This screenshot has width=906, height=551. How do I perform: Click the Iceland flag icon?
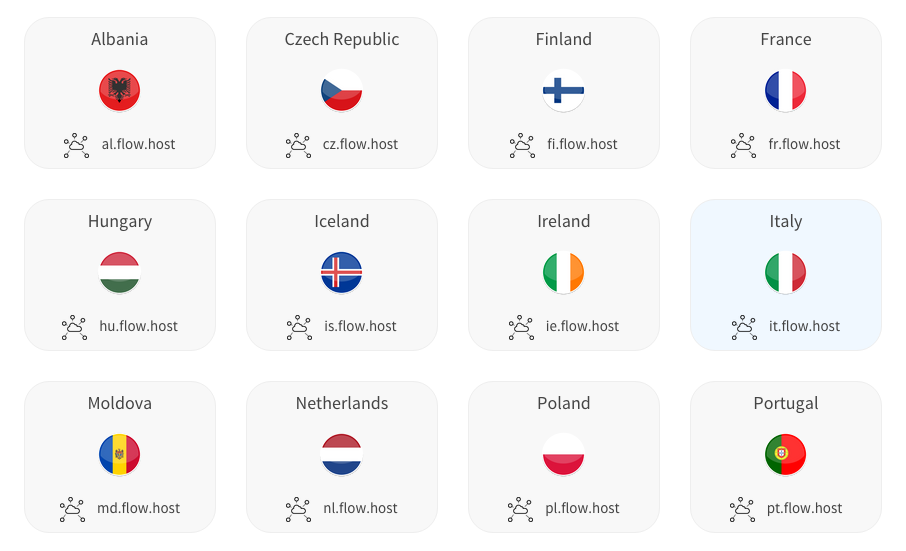tap(342, 273)
